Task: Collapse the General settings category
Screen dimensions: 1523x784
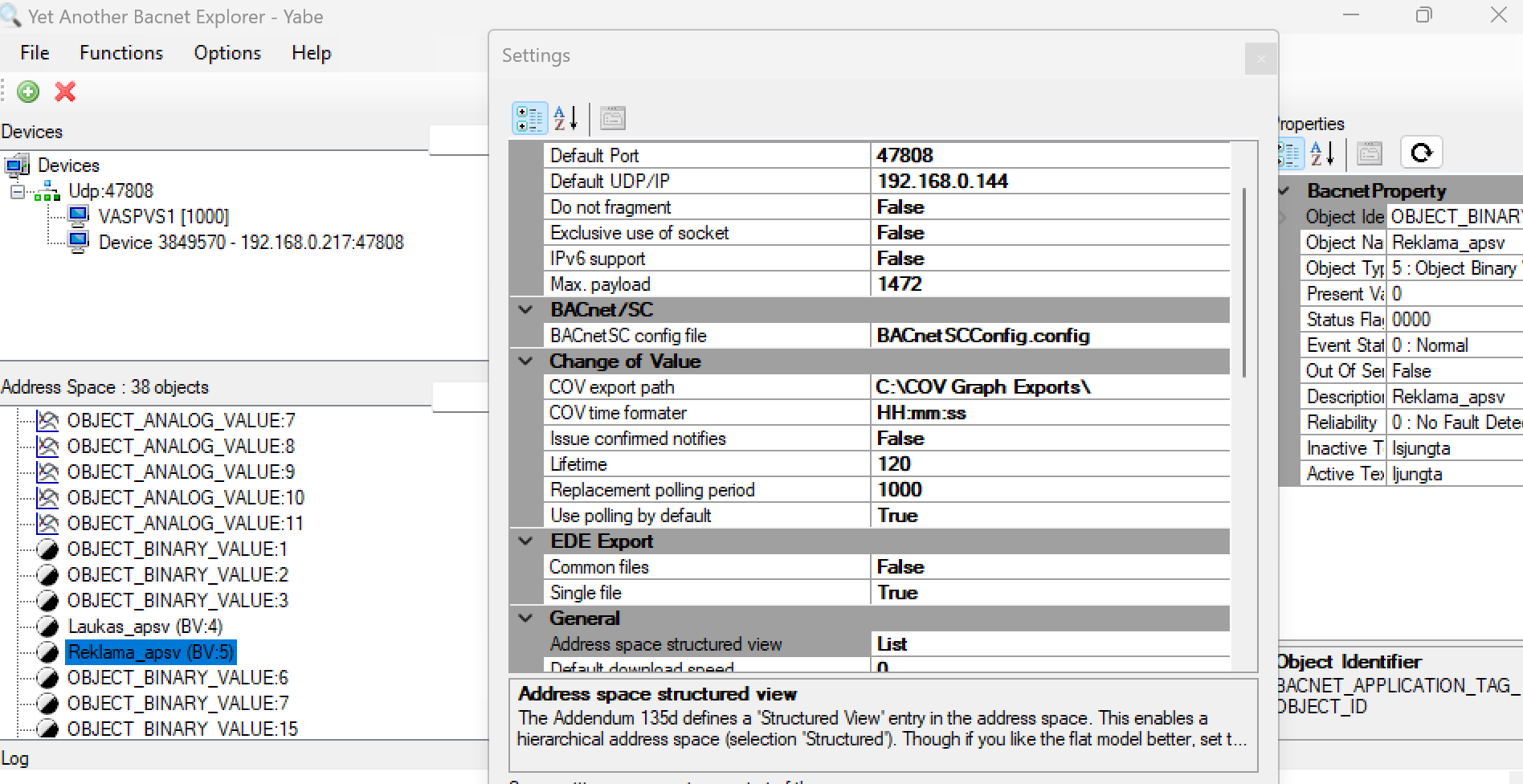Action: (x=526, y=619)
